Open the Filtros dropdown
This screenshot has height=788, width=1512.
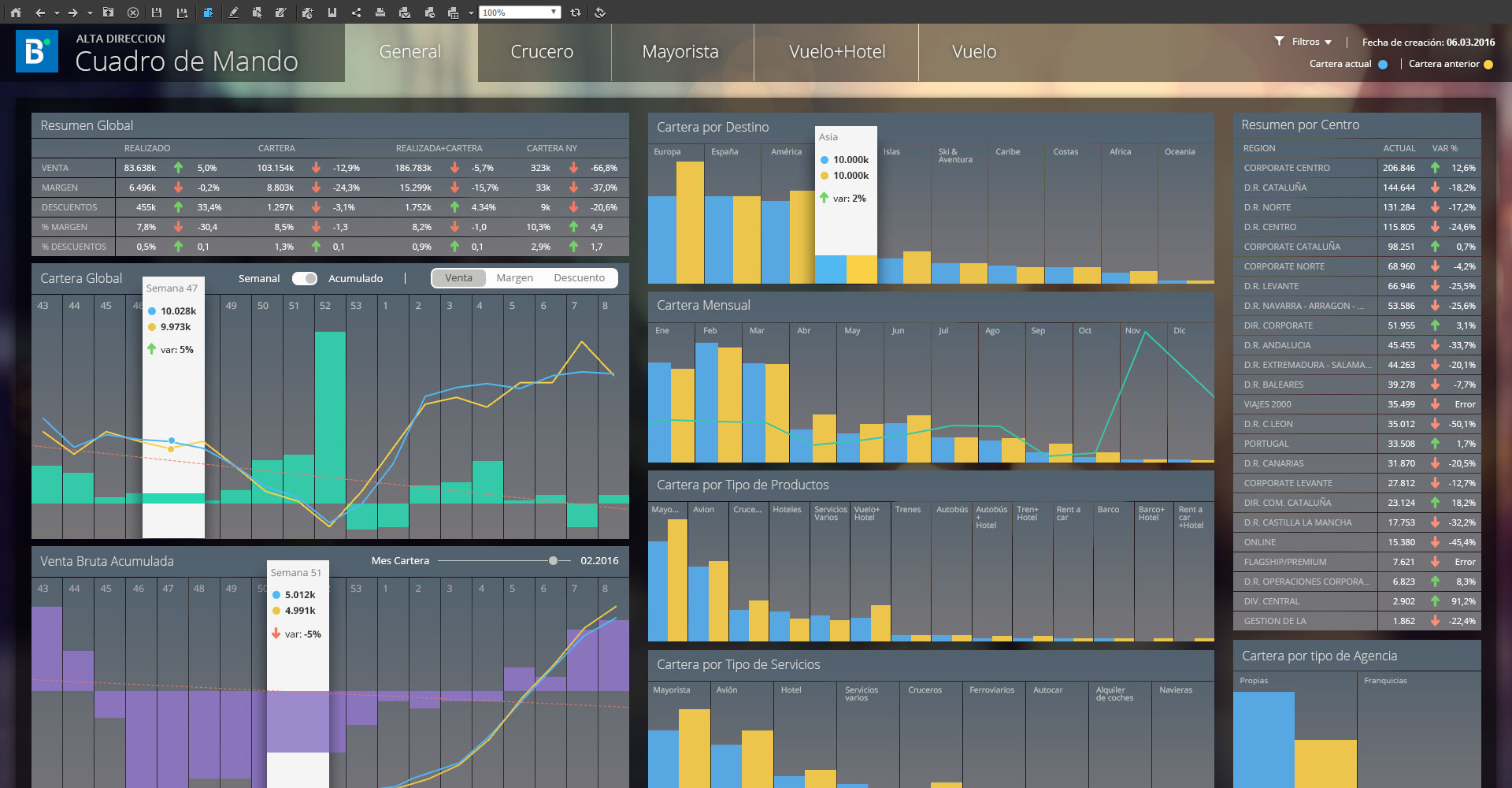[1311, 42]
